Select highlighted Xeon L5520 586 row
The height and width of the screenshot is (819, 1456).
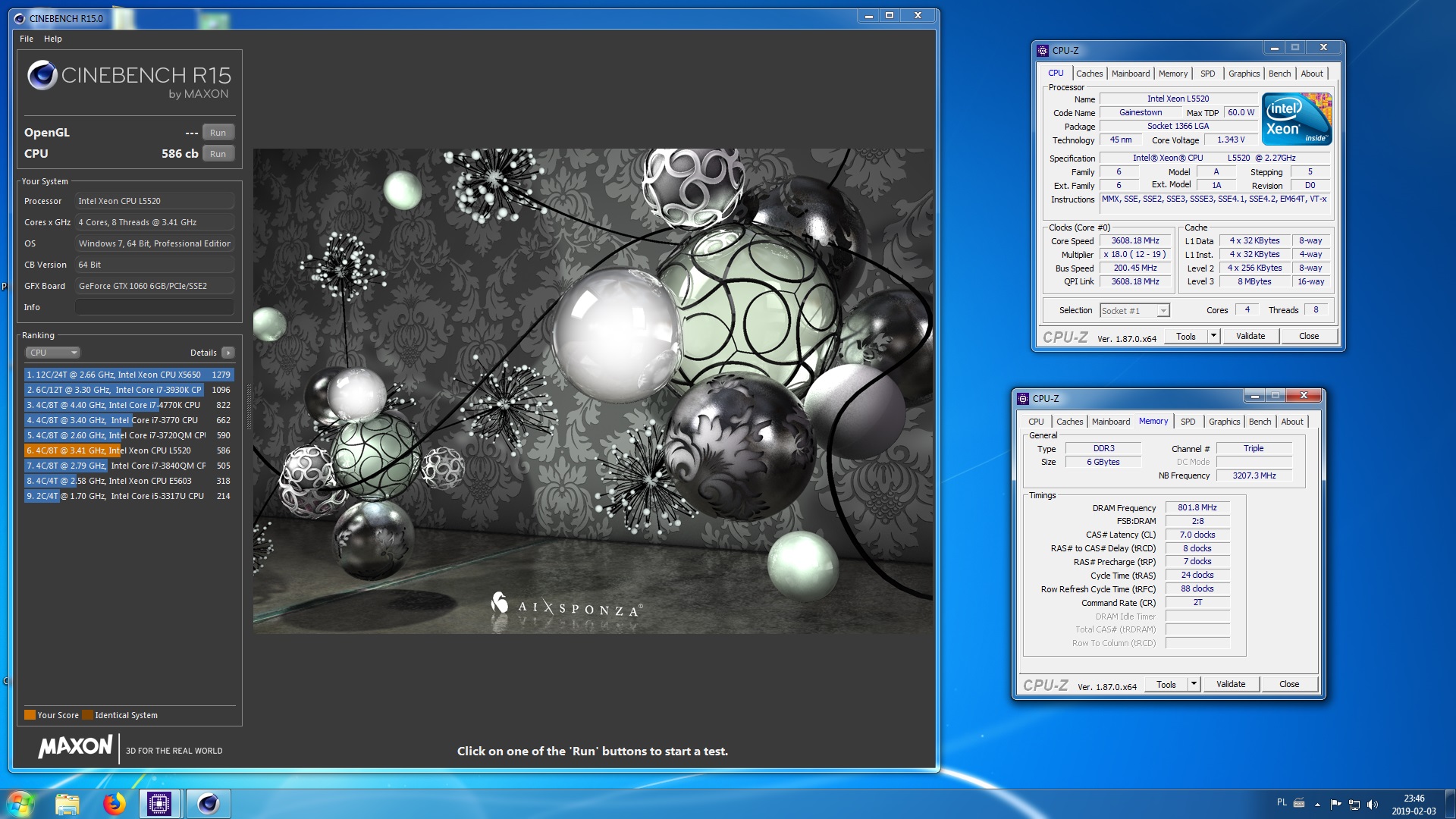point(129,450)
